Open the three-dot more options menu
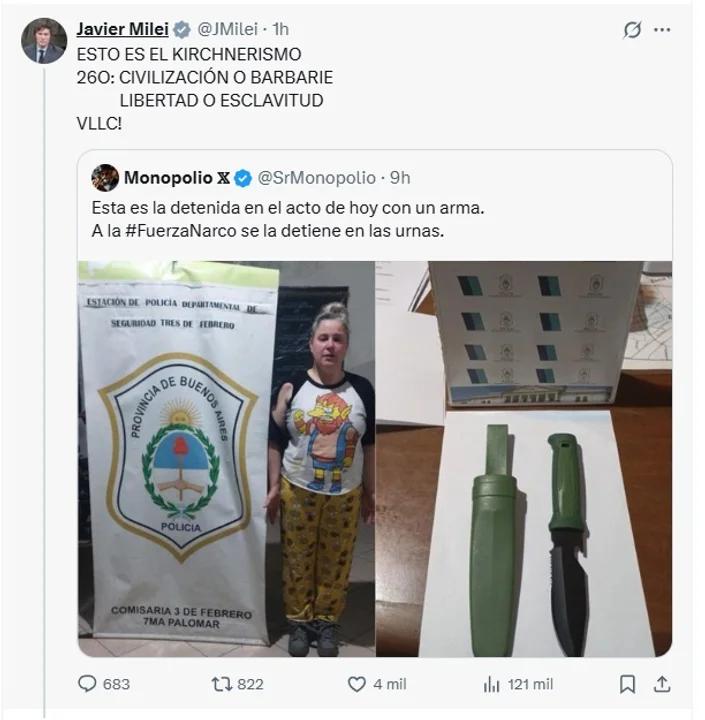 [x=662, y=30]
